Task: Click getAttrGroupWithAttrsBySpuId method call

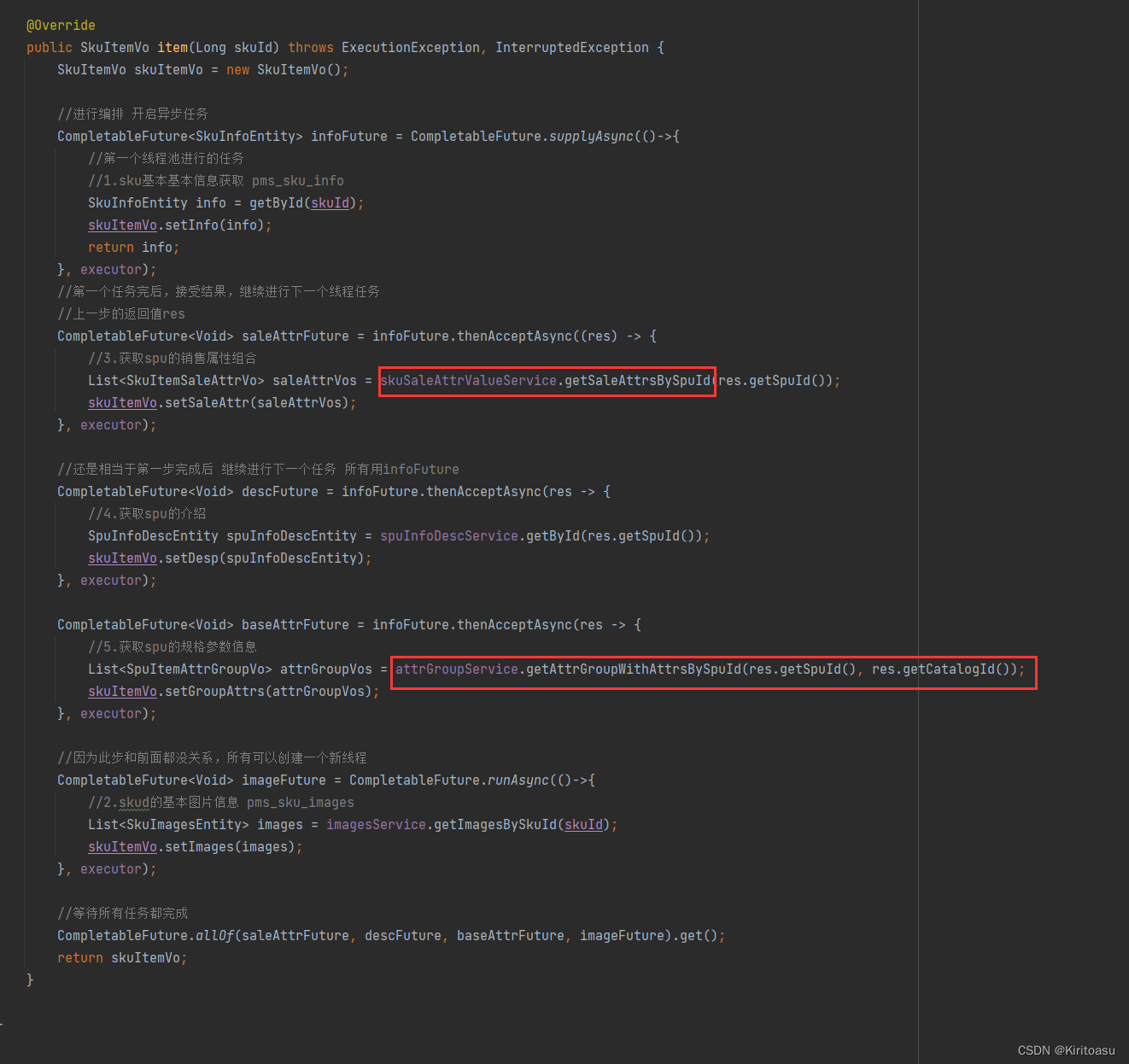Action: coord(634,669)
